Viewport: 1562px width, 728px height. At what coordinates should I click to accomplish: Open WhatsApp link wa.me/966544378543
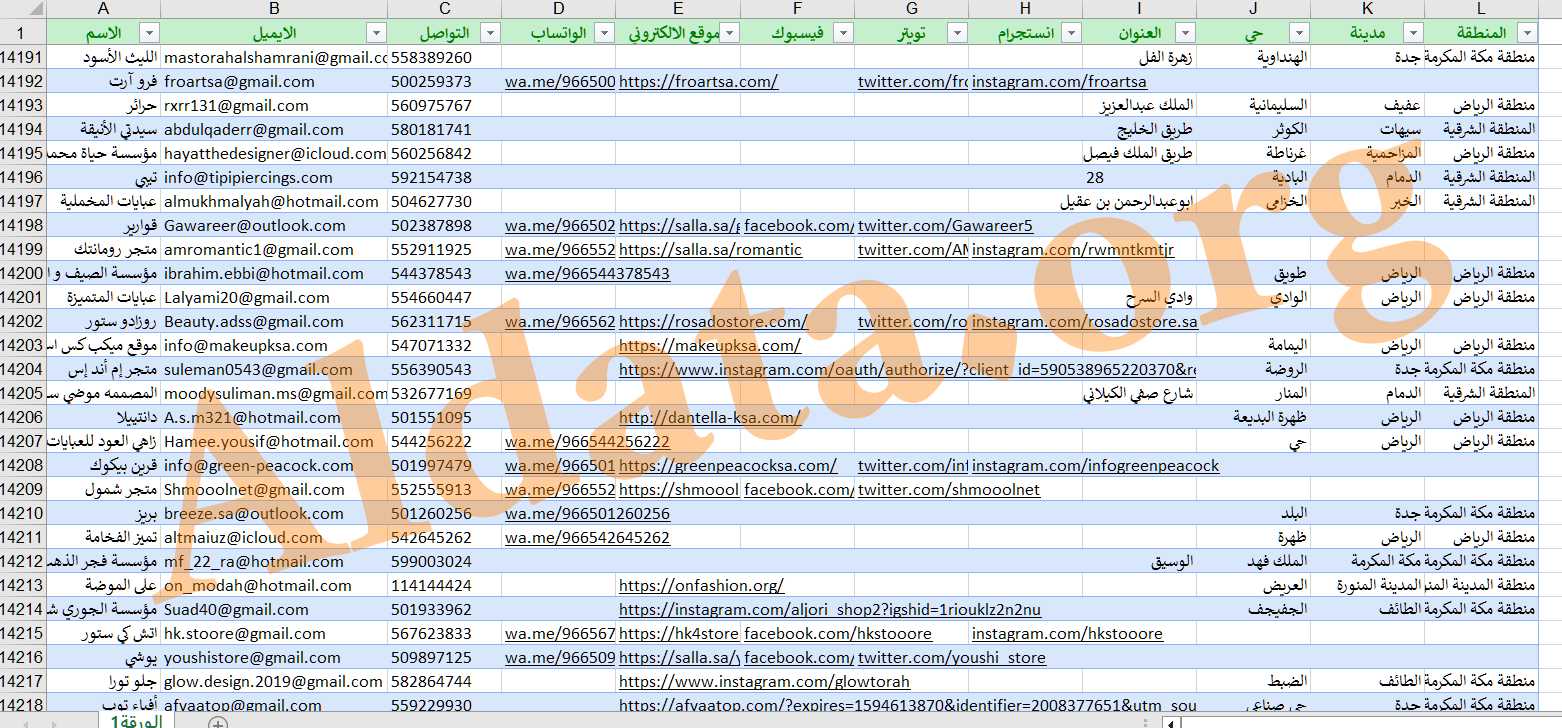pyautogui.click(x=587, y=273)
